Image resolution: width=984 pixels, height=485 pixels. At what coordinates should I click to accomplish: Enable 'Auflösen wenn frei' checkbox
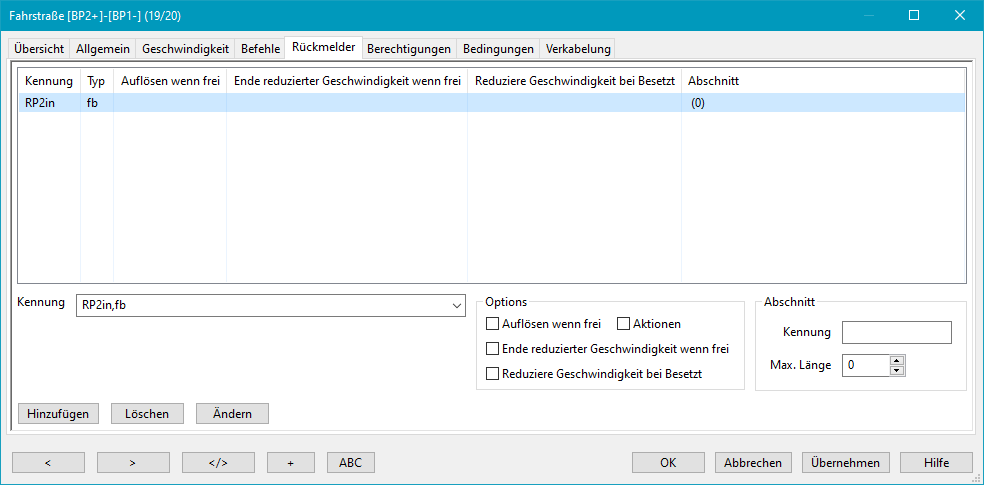pyautogui.click(x=492, y=324)
